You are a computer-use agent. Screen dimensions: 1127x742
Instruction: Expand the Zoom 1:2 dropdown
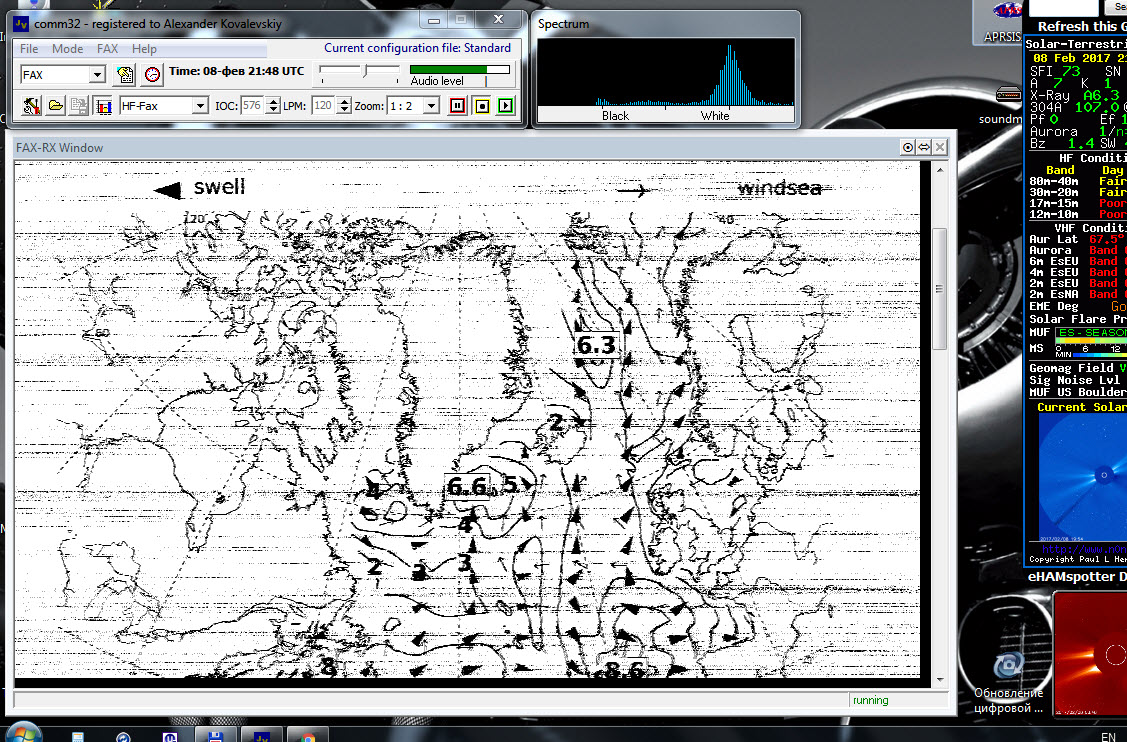coord(431,106)
